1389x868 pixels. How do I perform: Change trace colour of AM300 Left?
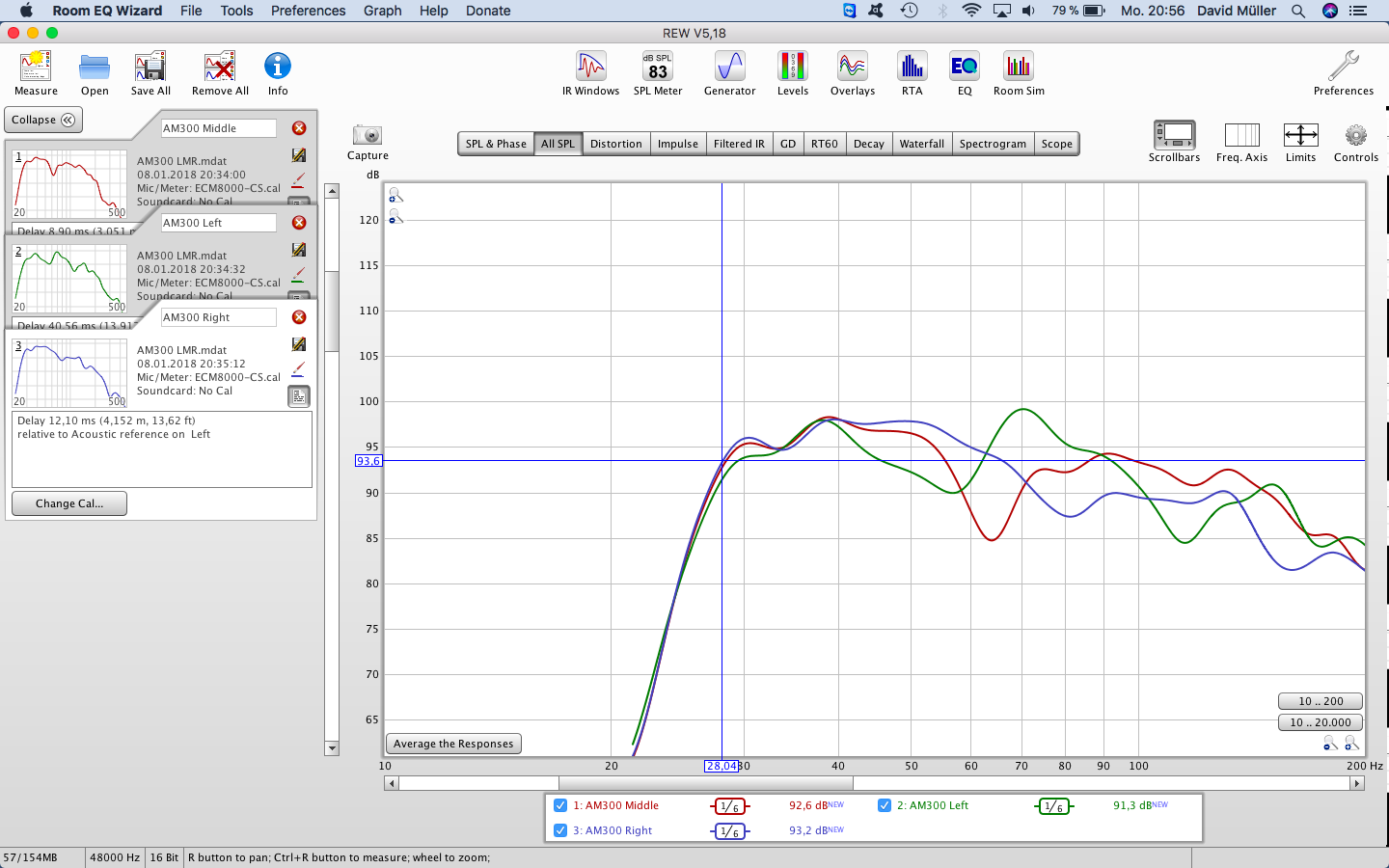click(x=298, y=275)
